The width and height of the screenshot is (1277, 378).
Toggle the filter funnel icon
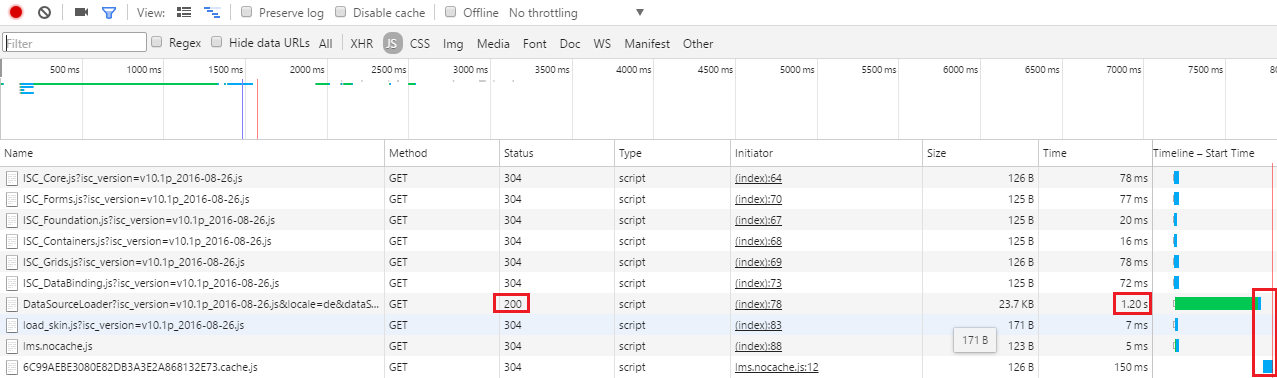109,13
